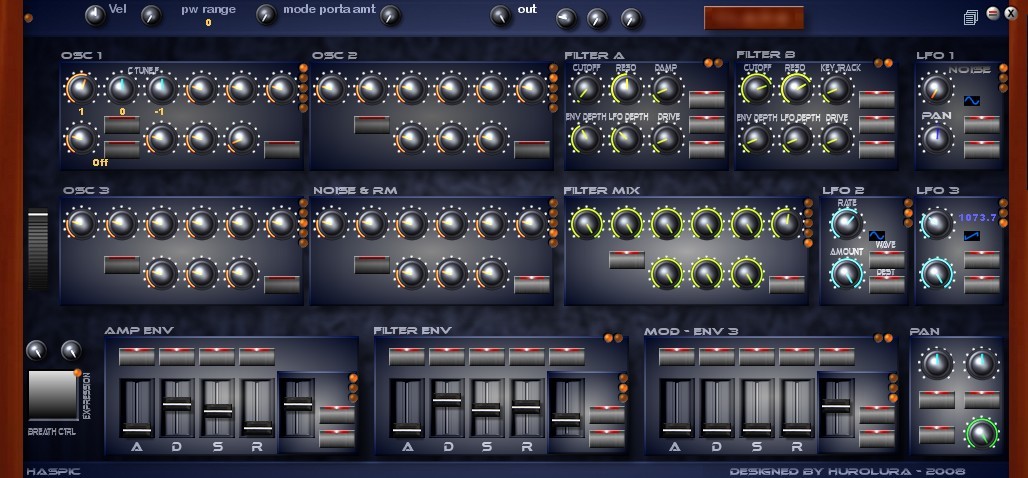Toggle the OSC 3 button below its top knobs

[122, 265]
